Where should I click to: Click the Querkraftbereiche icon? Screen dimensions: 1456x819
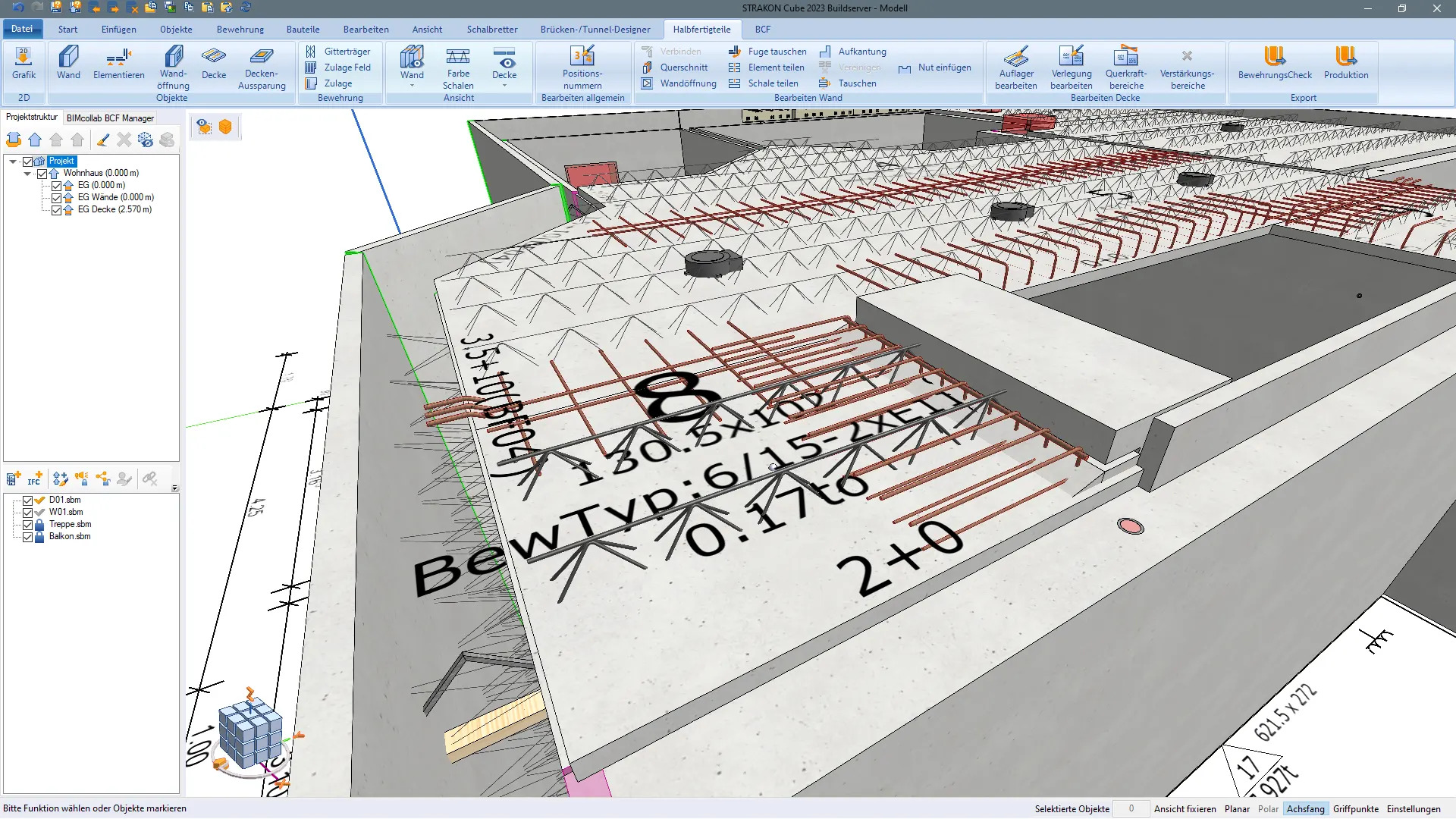pyautogui.click(x=1125, y=57)
